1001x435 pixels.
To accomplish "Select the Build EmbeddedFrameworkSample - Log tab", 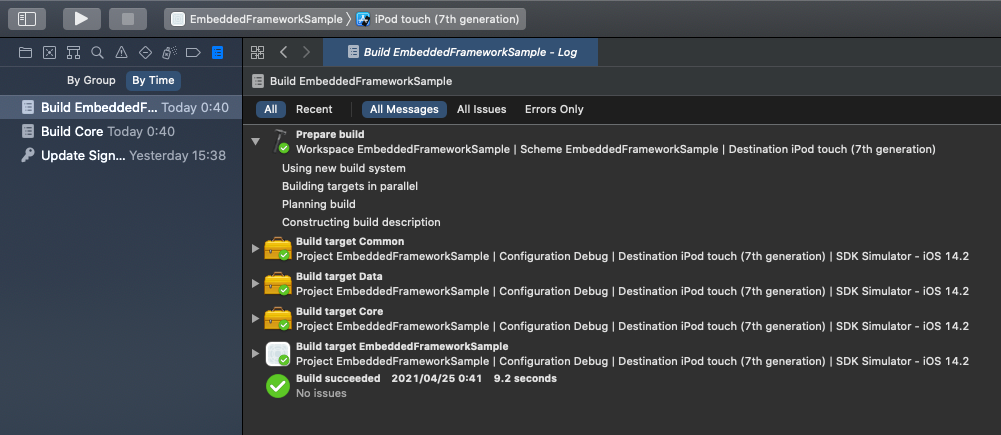I will click(x=461, y=52).
